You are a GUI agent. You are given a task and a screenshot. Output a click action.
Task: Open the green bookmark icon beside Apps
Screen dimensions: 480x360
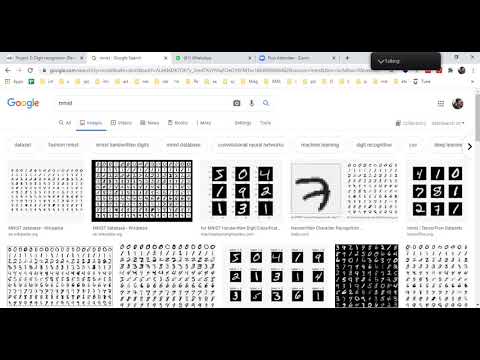click(x=31, y=81)
